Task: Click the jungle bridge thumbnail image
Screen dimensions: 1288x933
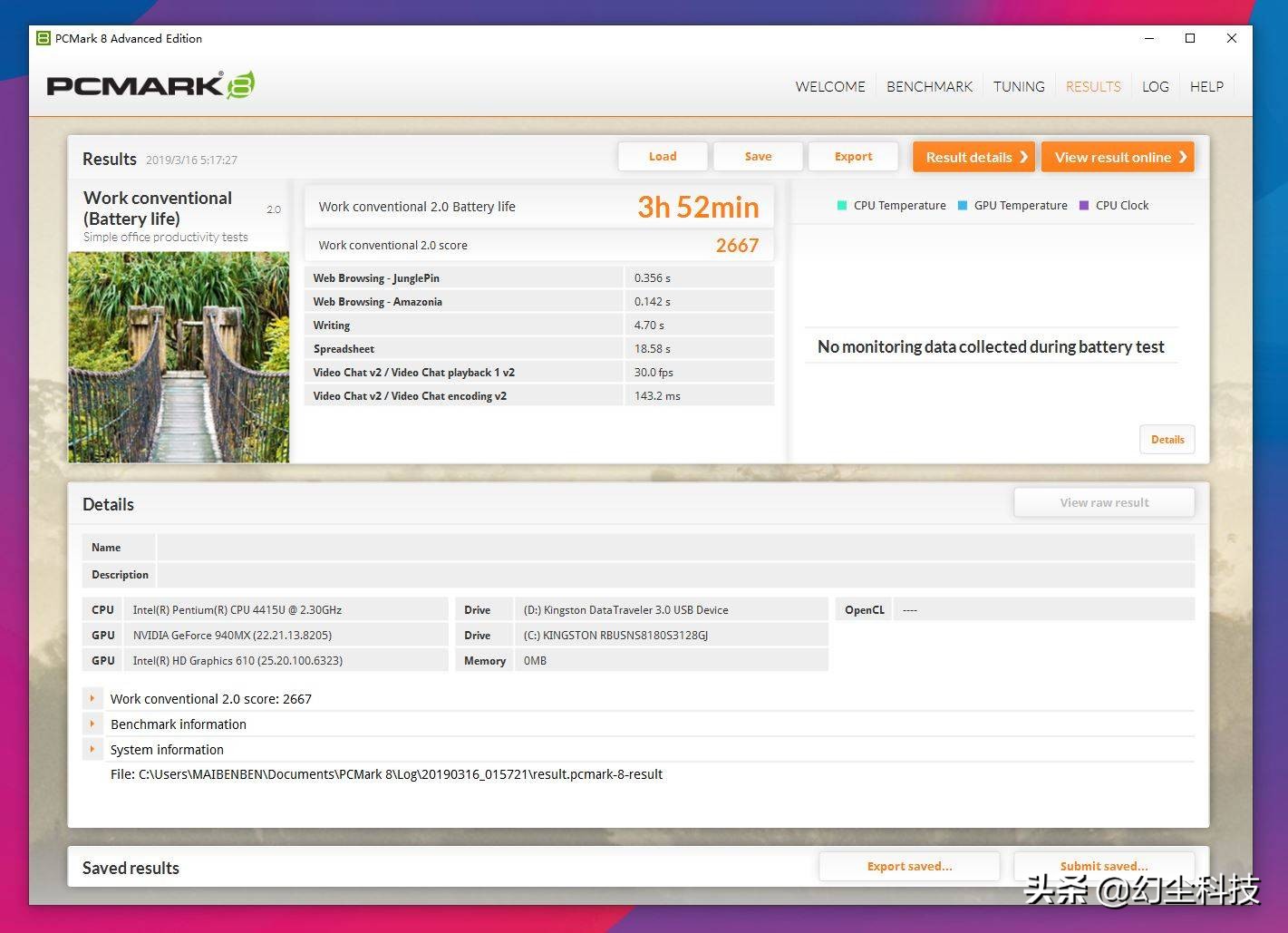Action: coord(179,357)
